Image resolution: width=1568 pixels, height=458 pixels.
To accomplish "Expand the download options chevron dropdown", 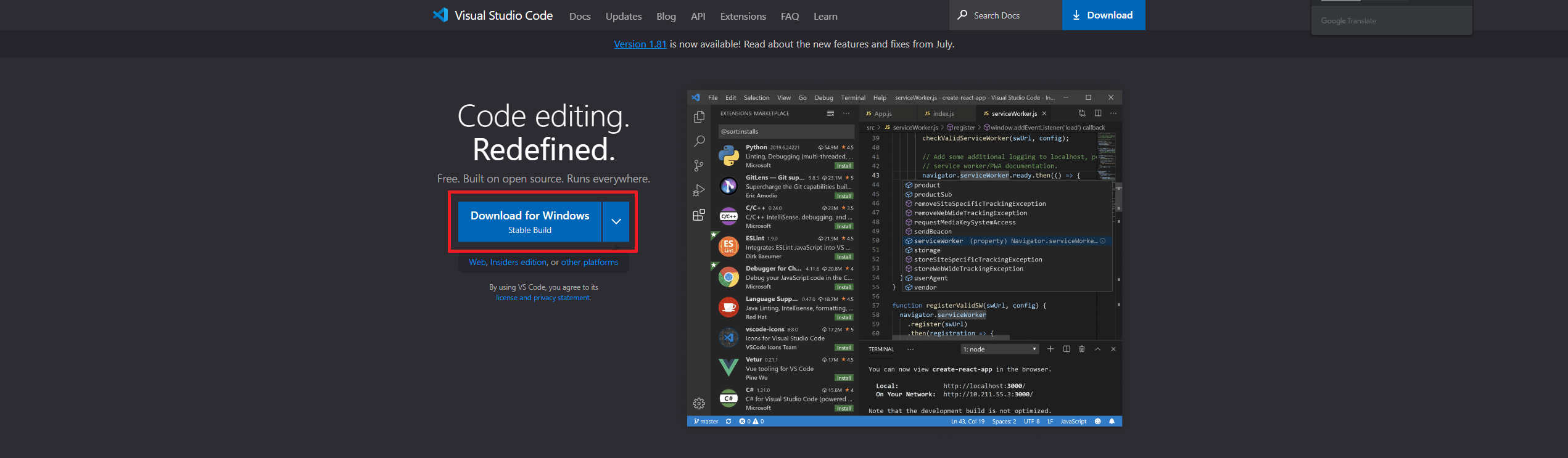I will 616,221.
